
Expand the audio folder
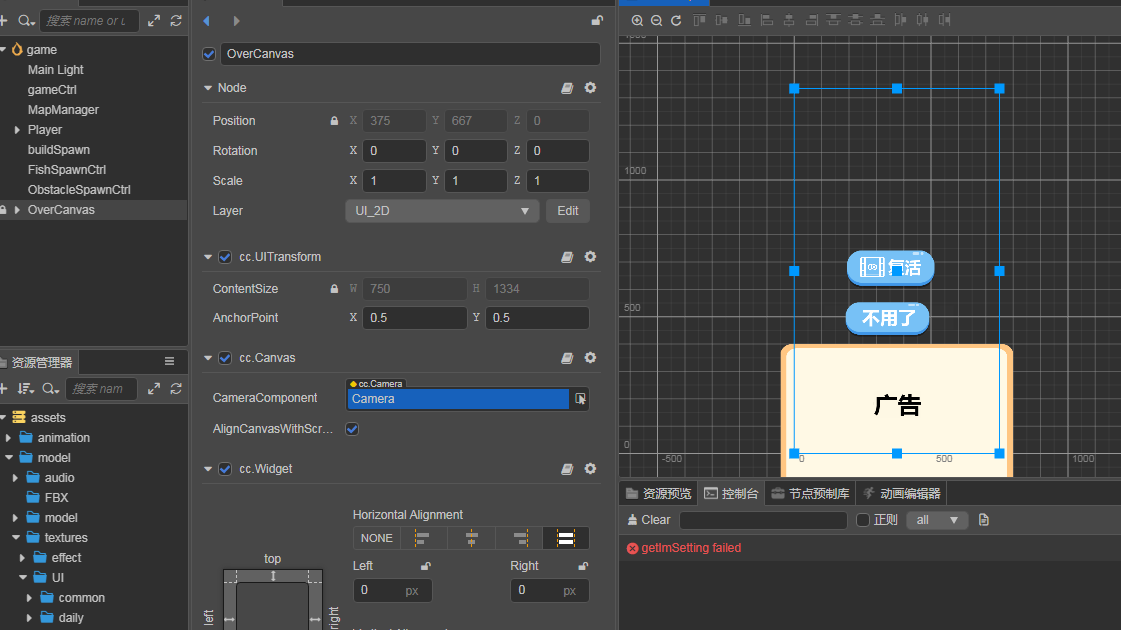point(15,478)
